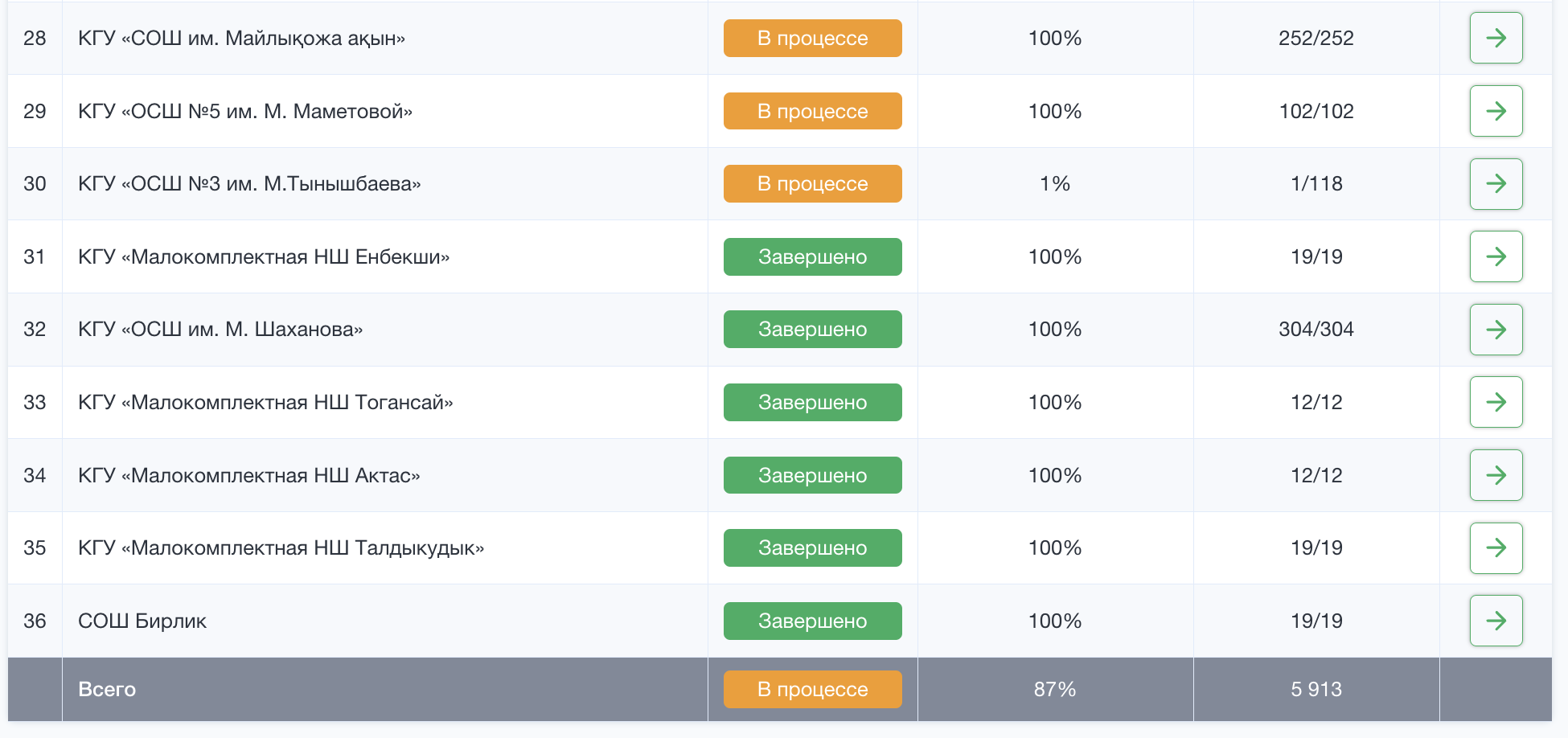
Task: Click the 5 913 total count cell
Action: pyautogui.click(x=1316, y=689)
